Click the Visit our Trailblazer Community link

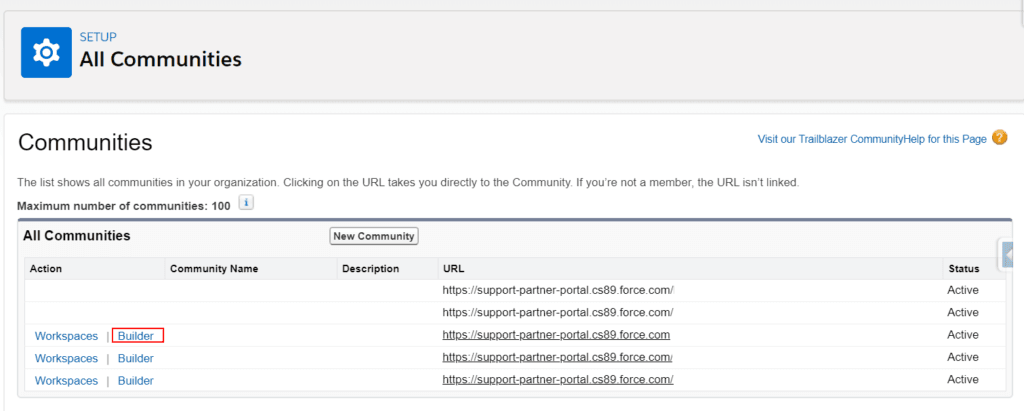(817, 139)
